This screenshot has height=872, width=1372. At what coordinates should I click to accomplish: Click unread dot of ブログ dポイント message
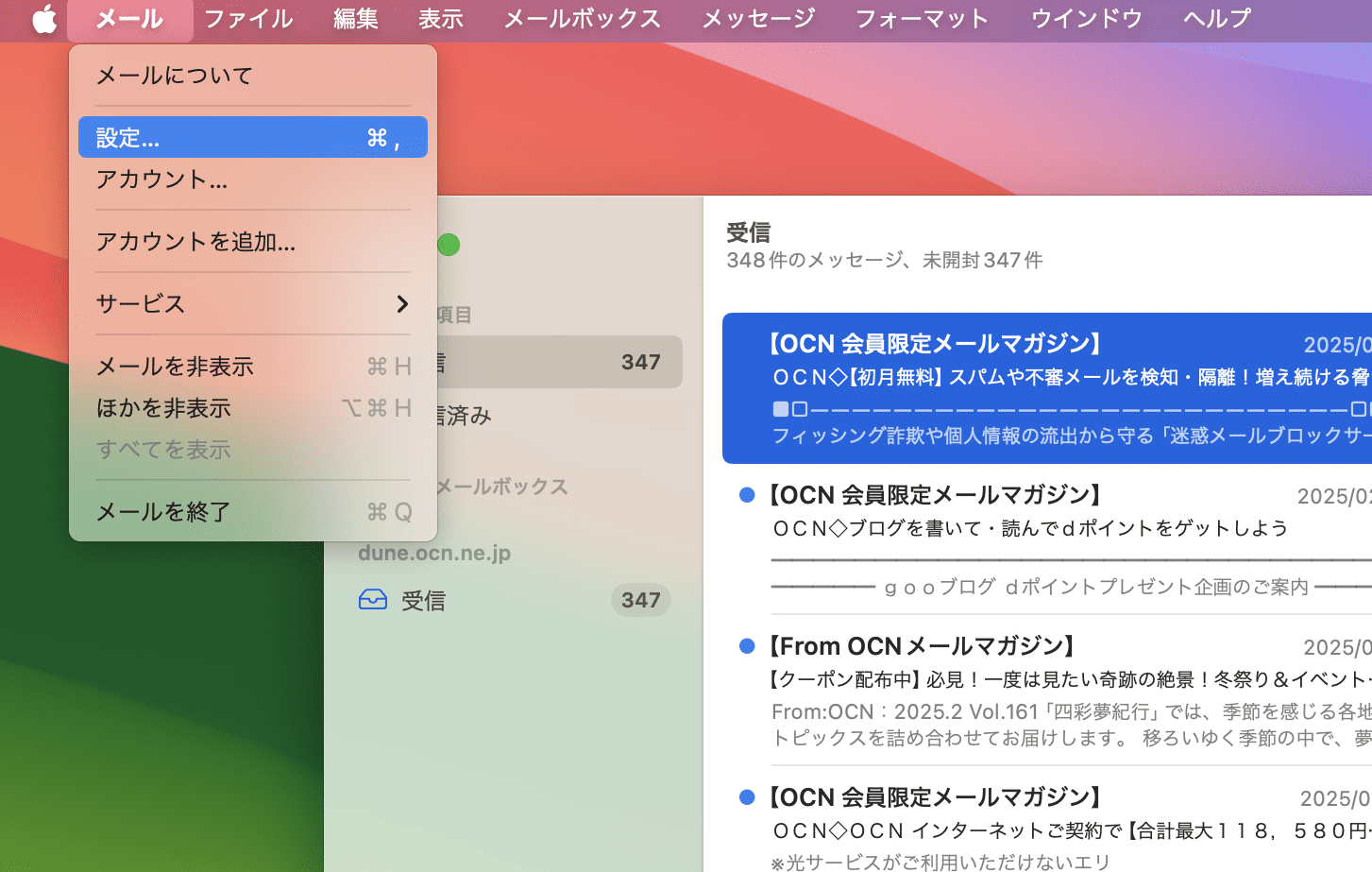[747, 495]
